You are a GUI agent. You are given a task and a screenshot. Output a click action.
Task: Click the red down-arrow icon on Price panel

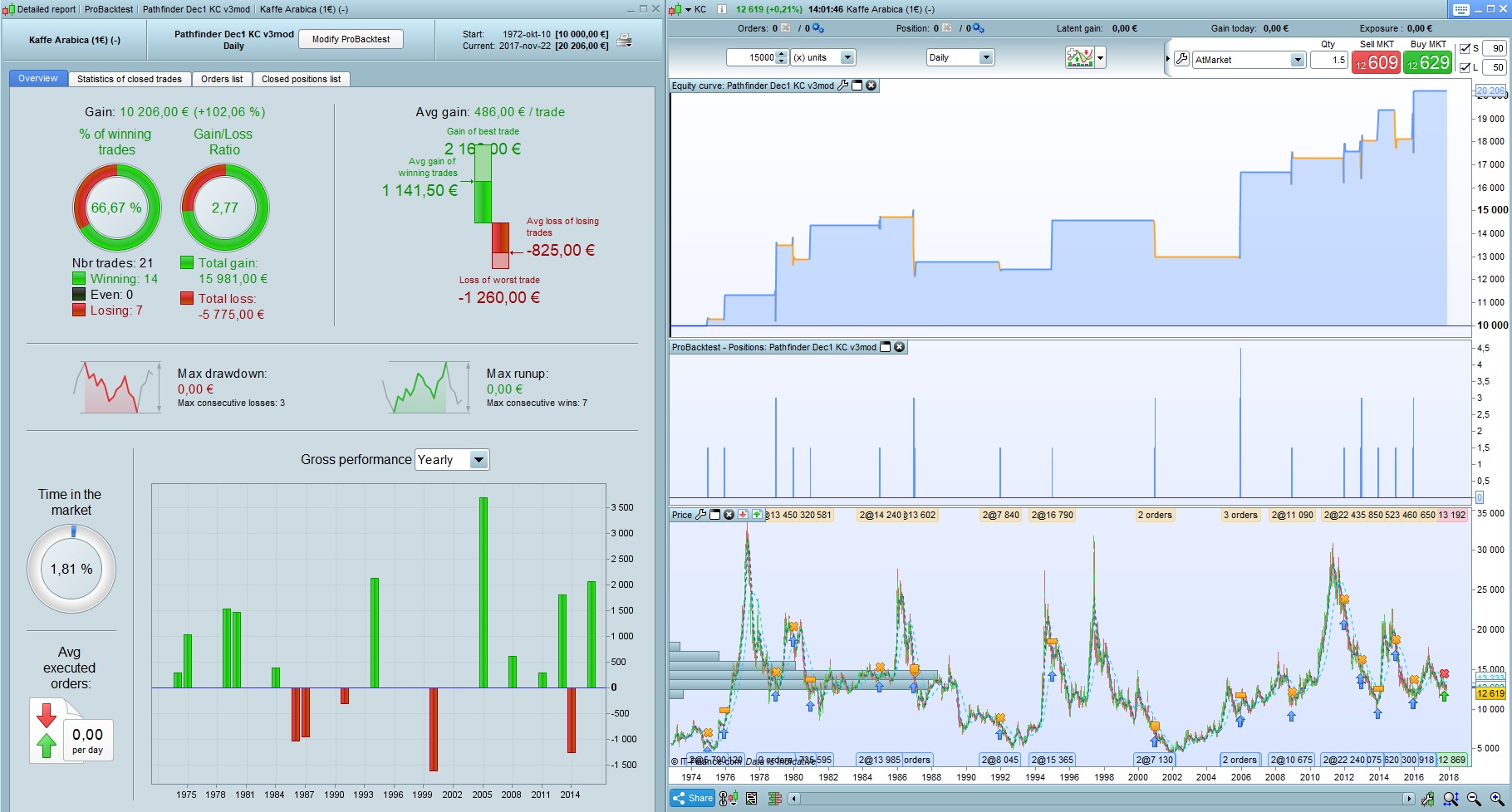743,515
